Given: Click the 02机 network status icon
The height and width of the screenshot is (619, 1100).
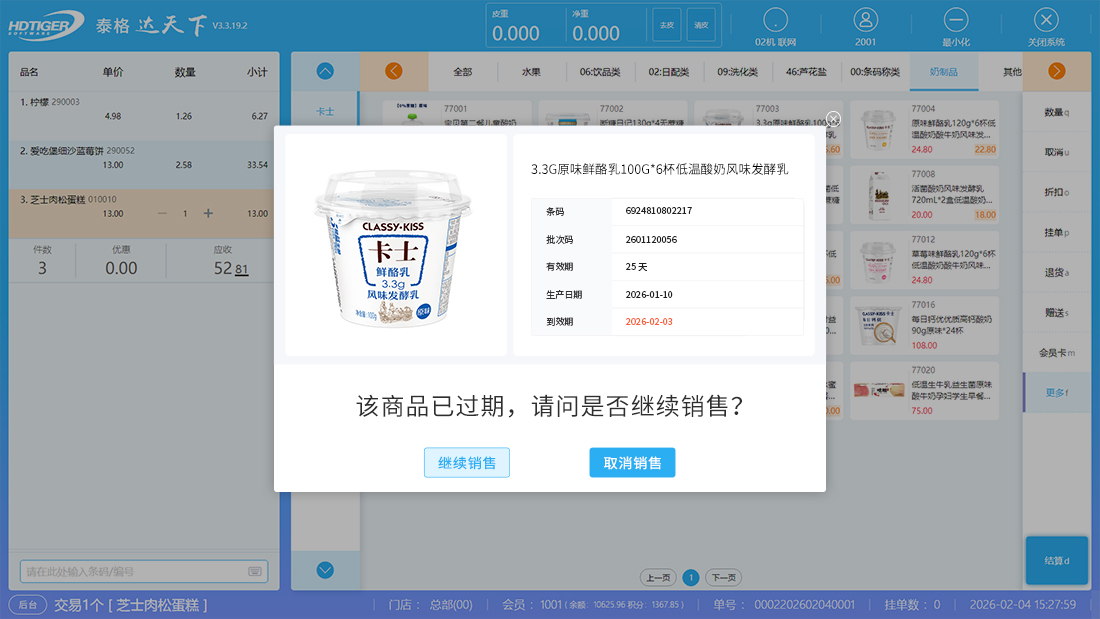Looking at the screenshot, I should pyautogui.click(x=775, y=20).
